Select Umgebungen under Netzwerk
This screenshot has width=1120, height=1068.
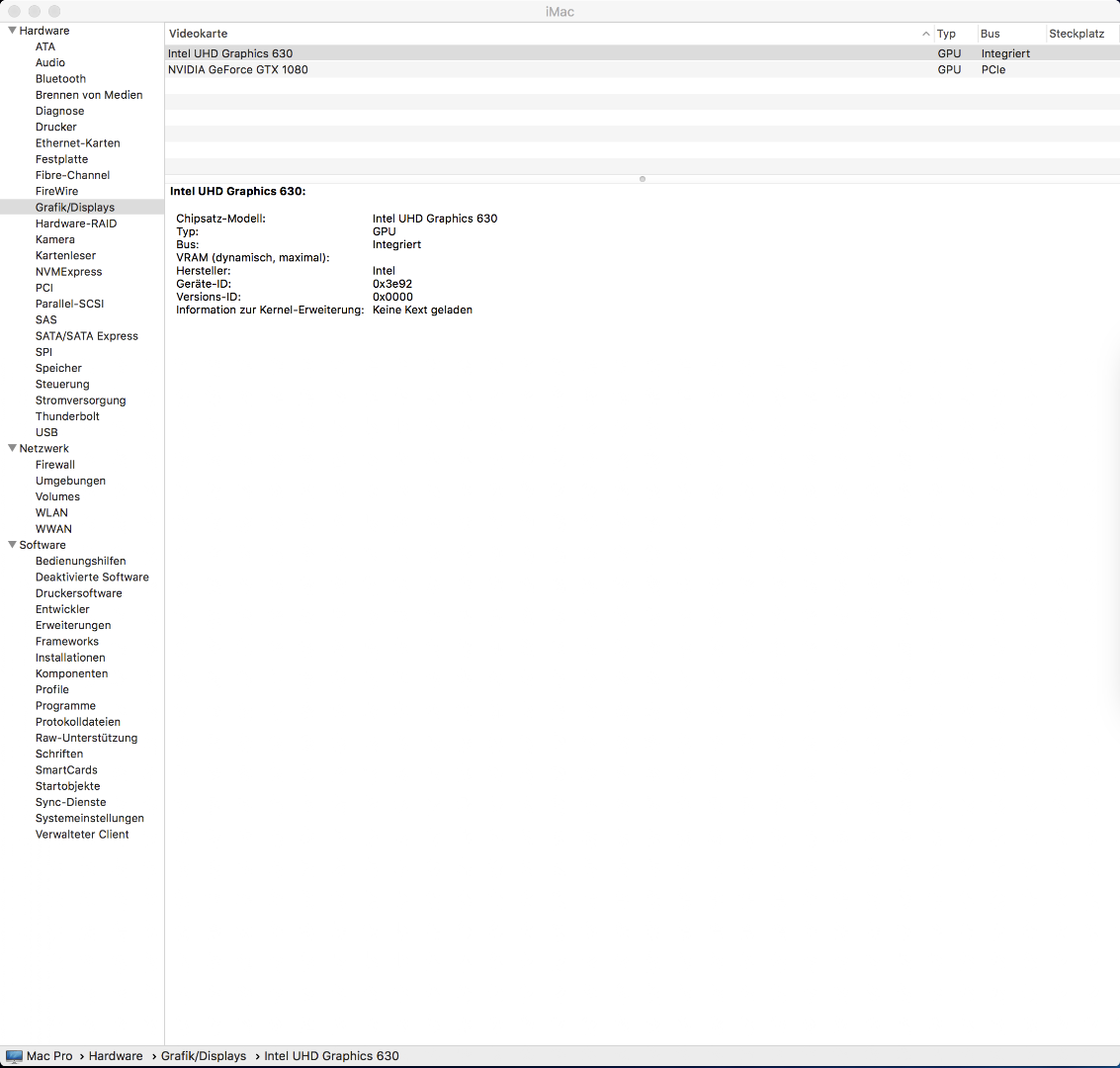(70, 481)
